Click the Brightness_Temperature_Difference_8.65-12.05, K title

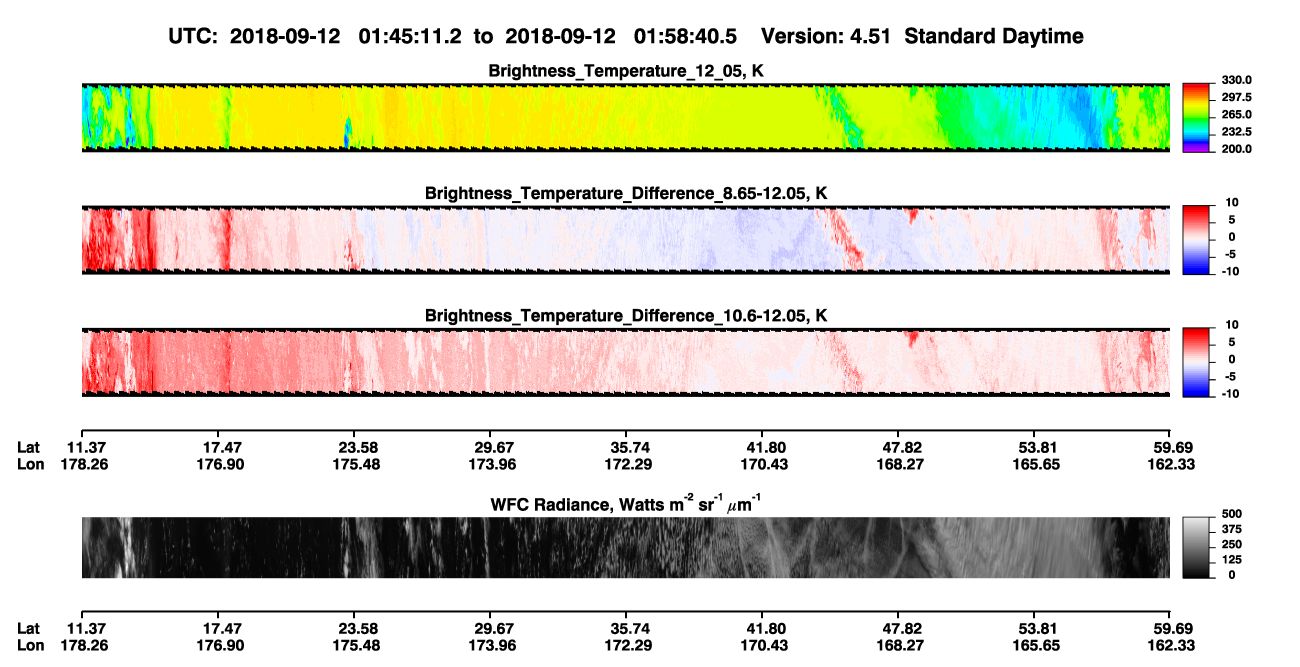pyautogui.click(x=626, y=193)
